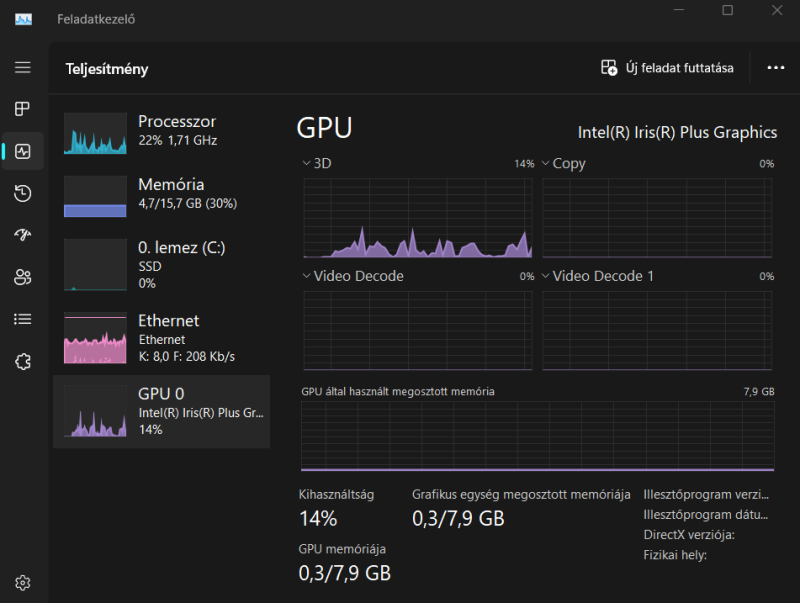
Task: Open the Video Decode 1 dropdown
Action: [x=597, y=276]
